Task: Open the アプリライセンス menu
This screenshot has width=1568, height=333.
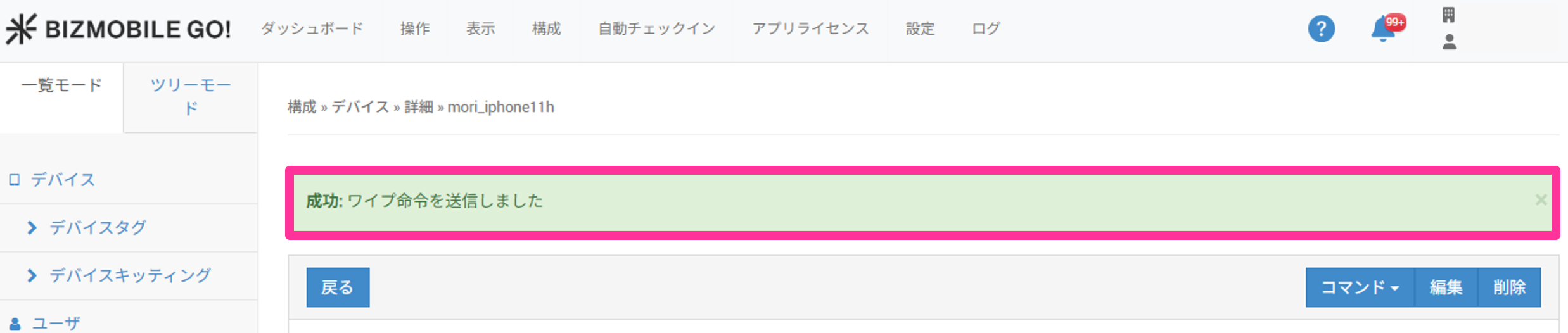Action: pyautogui.click(x=810, y=29)
